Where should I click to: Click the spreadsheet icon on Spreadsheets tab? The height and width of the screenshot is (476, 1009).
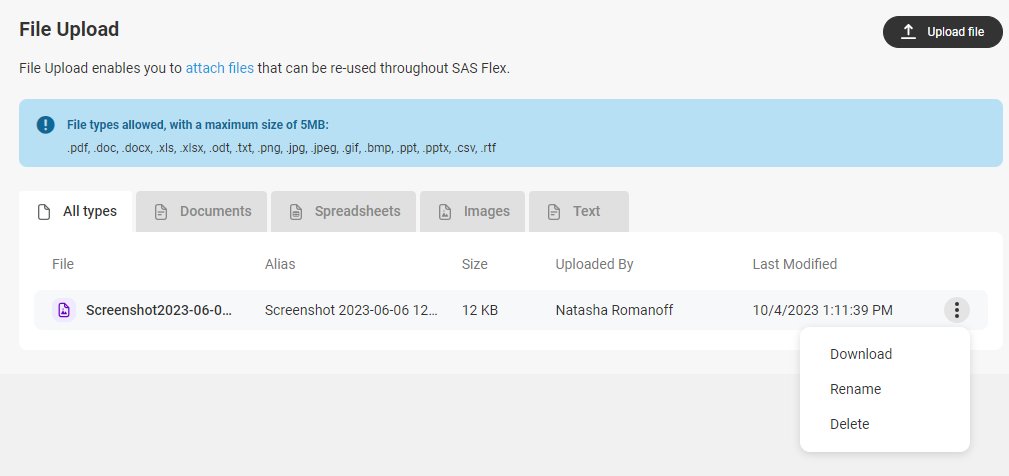point(295,212)
